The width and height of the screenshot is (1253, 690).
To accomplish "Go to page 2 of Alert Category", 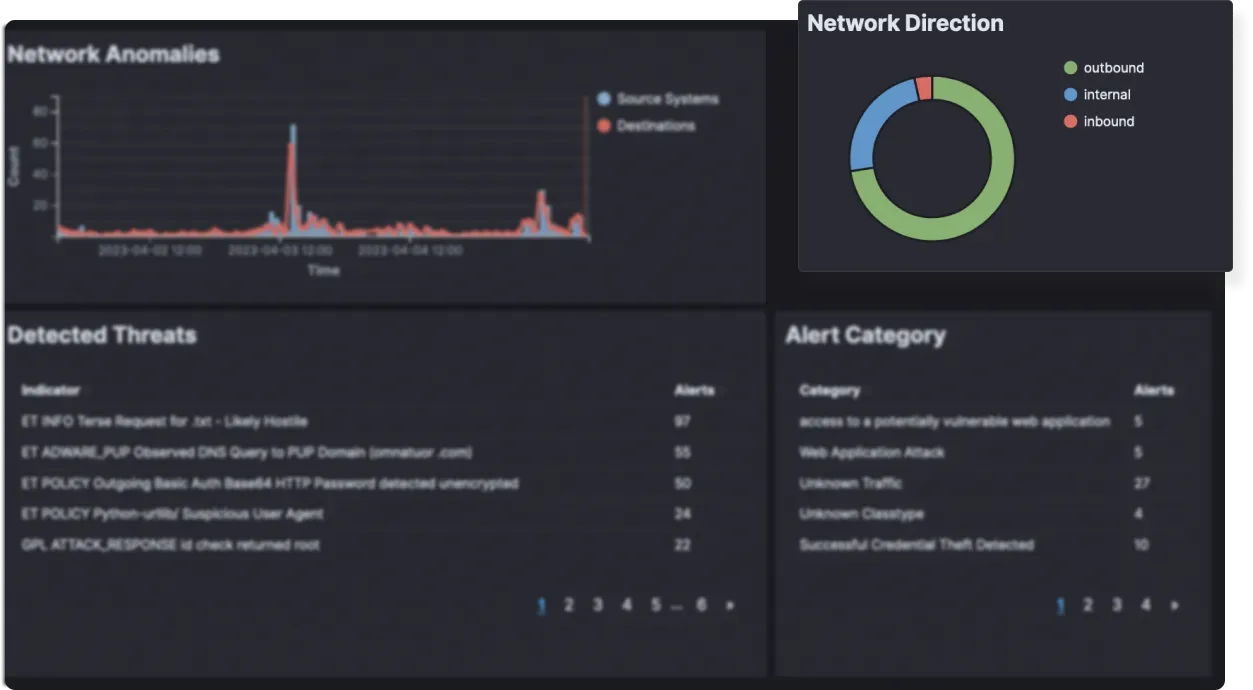I will click(1087, 605).
